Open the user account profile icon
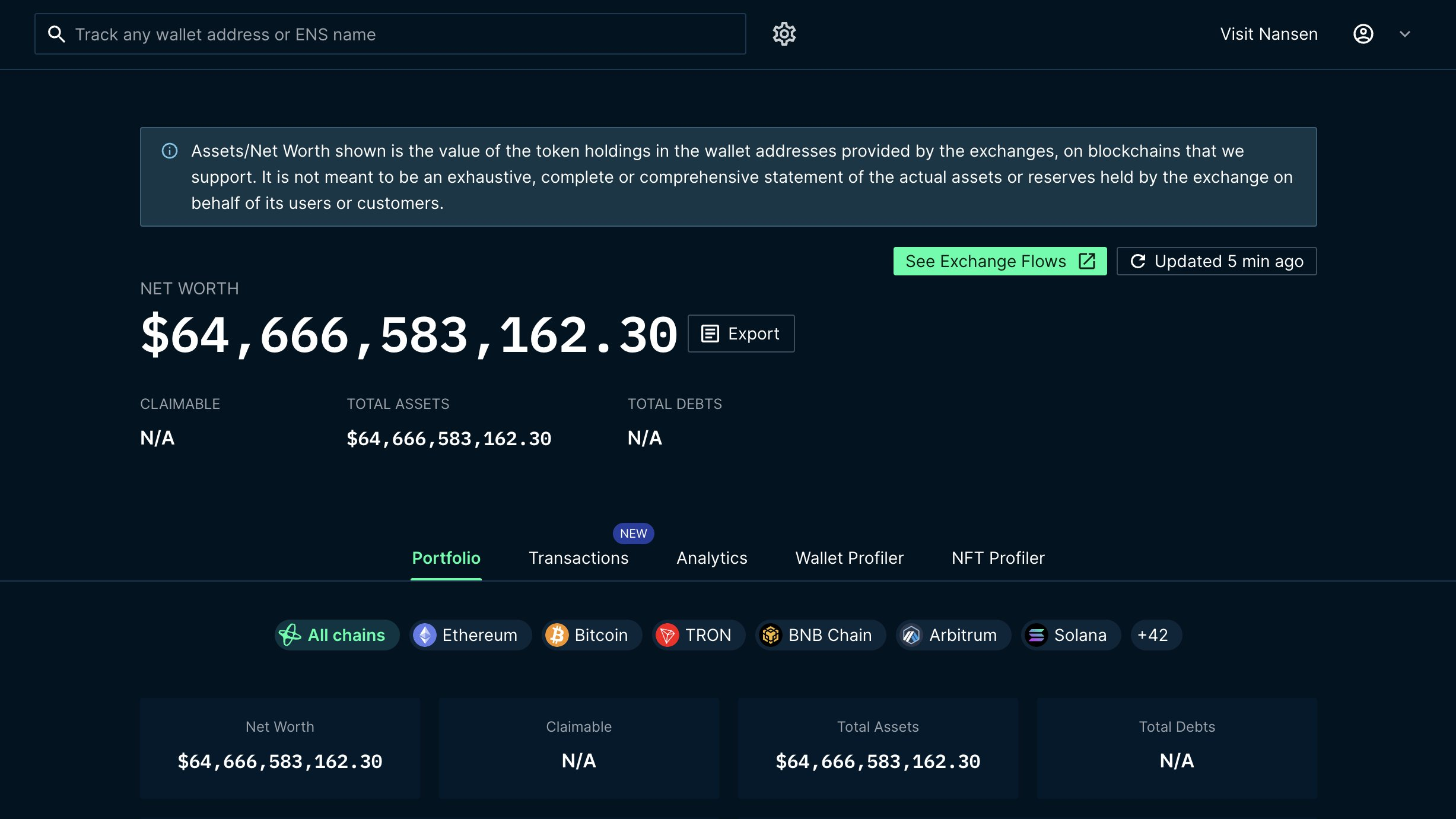Screen dimensions: 1456x819 click(1363, 34)
